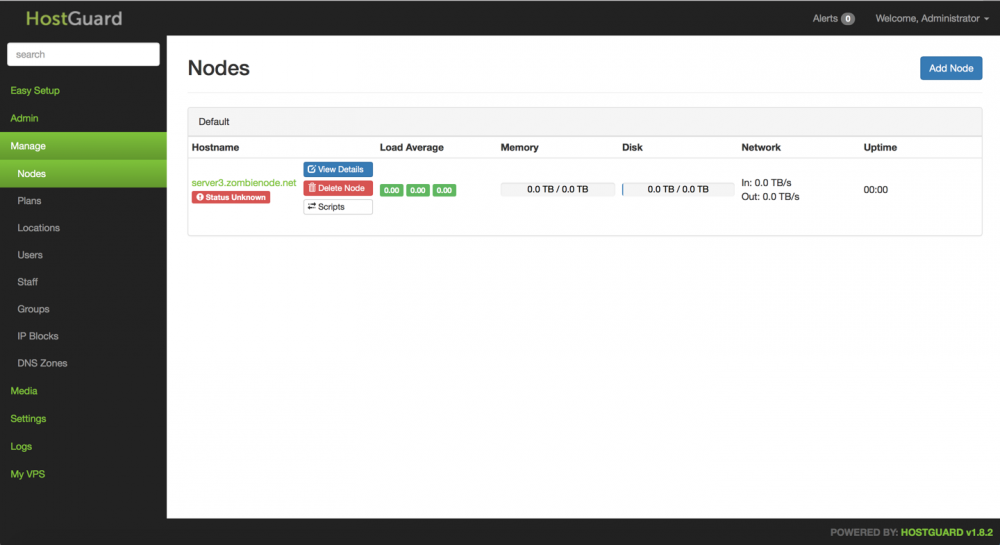
Task: Open the Users page
Action: pos(30,254)
